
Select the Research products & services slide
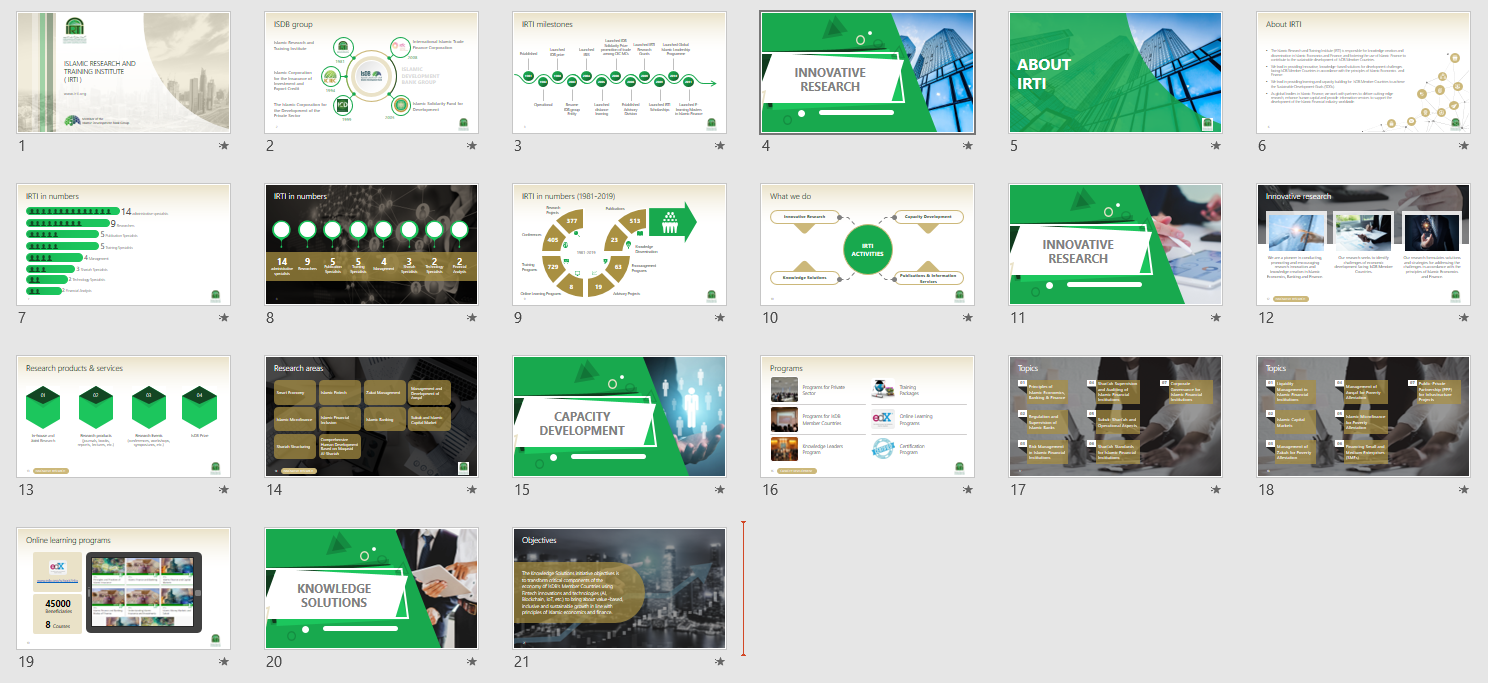[x=123, y=416]
